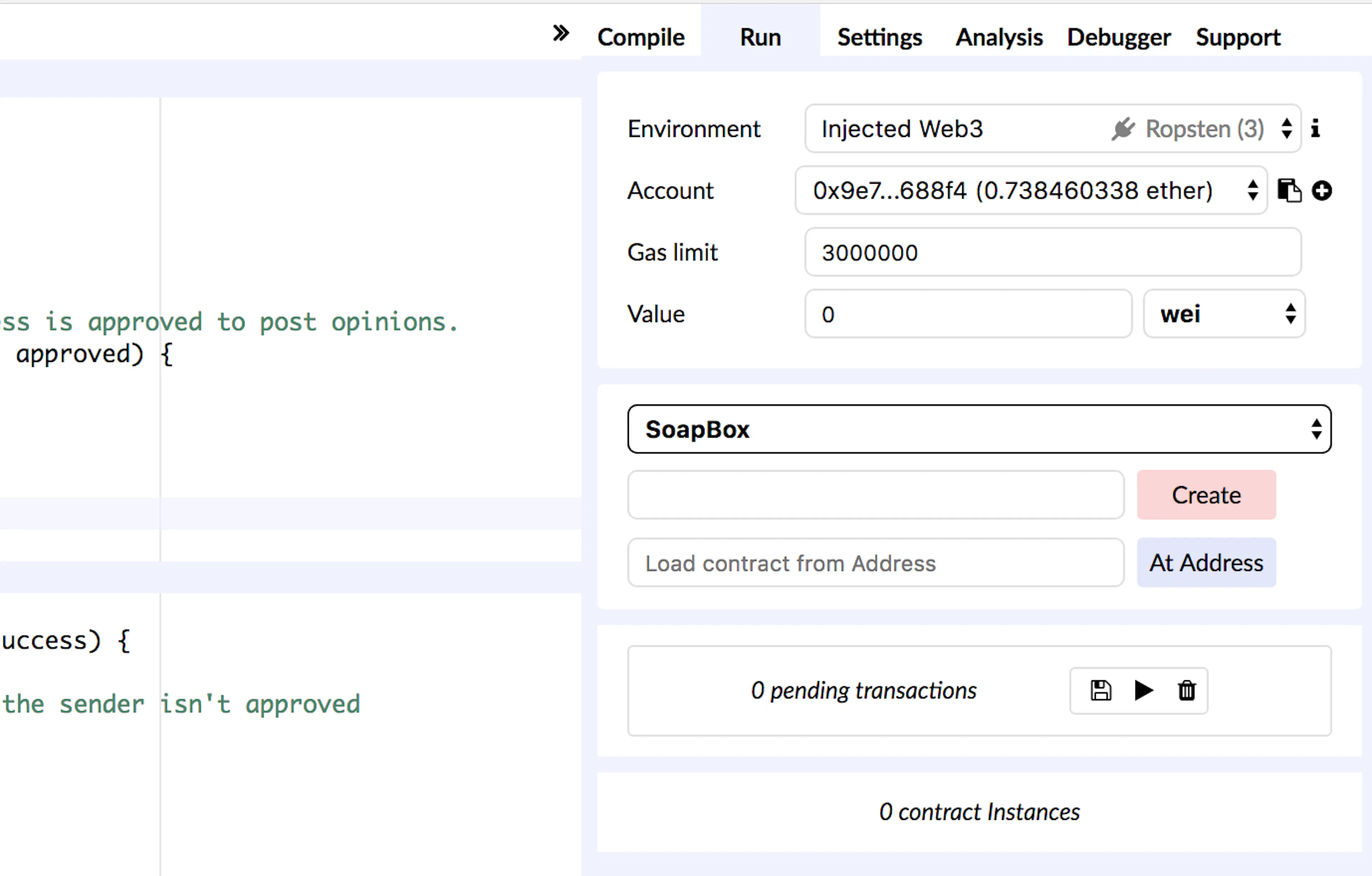Copy account address with clipboard icon

click(1289, 190)
